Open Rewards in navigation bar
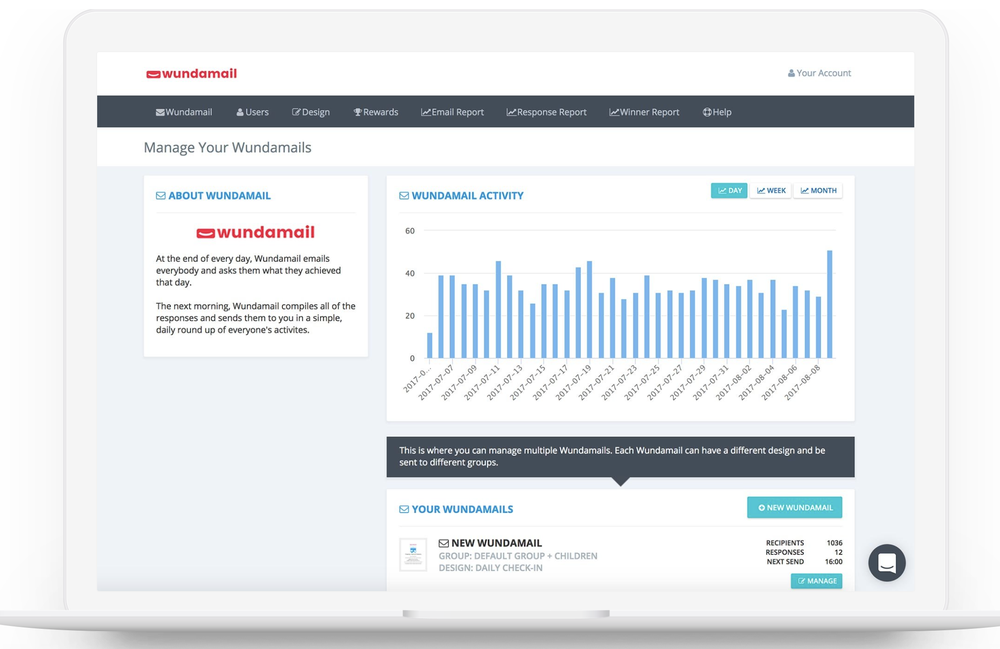This screenshot has width=1000, height=649. tap(376, 112)
